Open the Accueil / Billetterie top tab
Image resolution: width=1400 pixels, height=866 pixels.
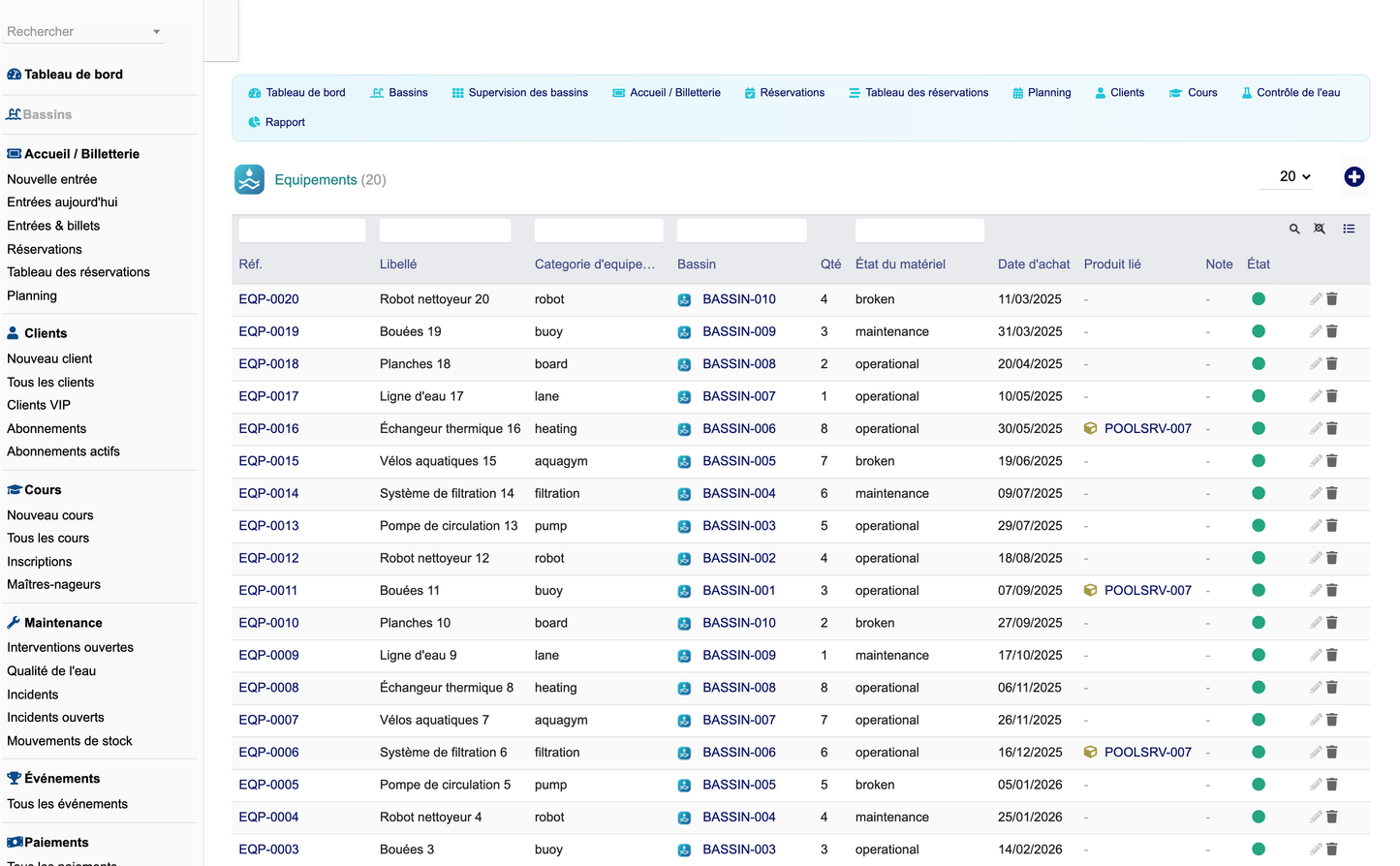coord(667,93)
